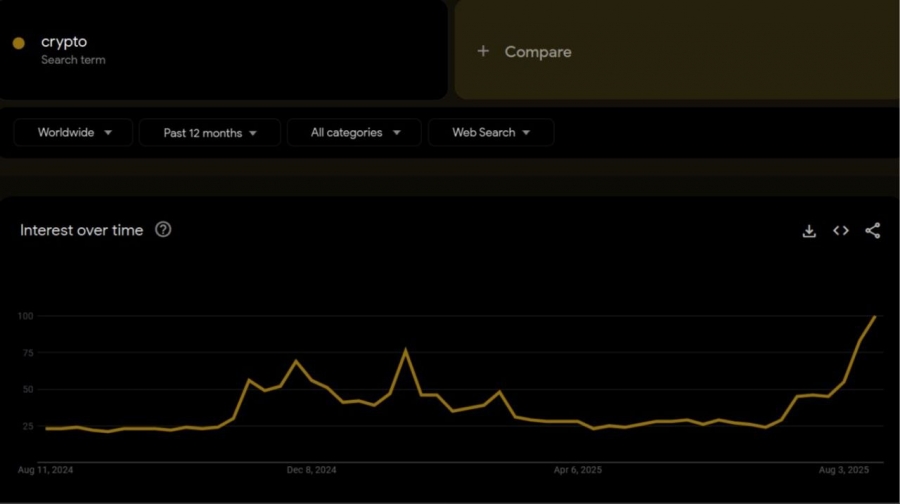Click the Aug 3, 2025 axis label
The image size is (900, 504).
845,468
